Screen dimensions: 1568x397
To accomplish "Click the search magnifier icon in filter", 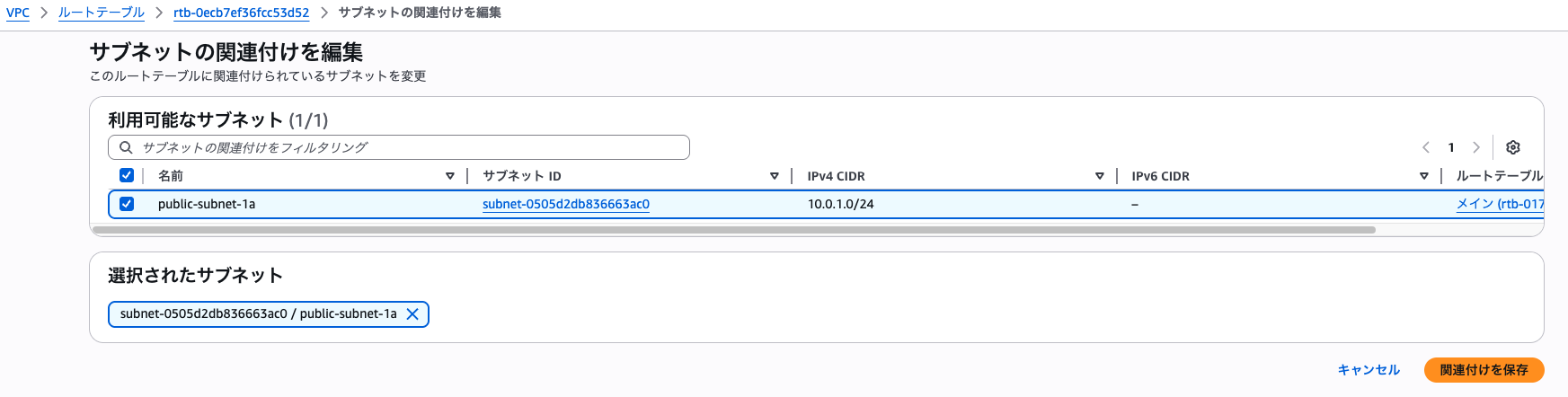I will (126, 147).
